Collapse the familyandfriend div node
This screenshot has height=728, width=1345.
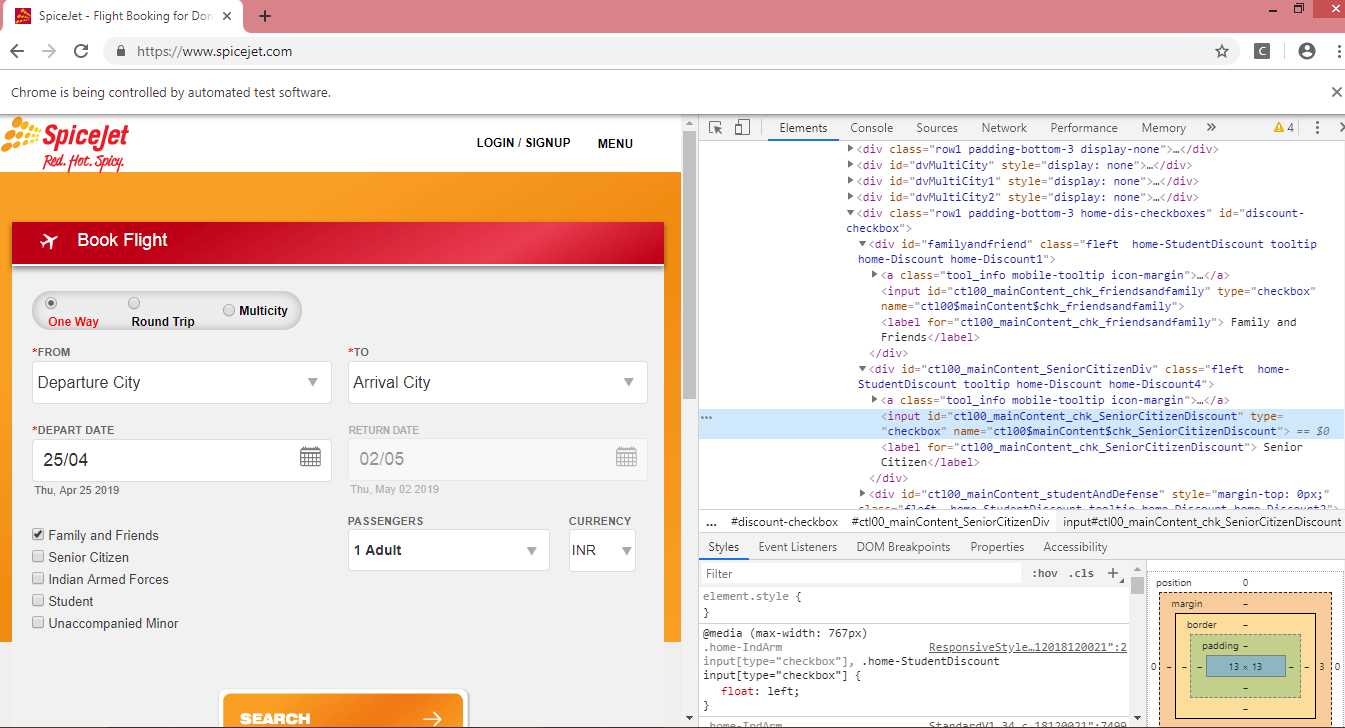[863, 244]
